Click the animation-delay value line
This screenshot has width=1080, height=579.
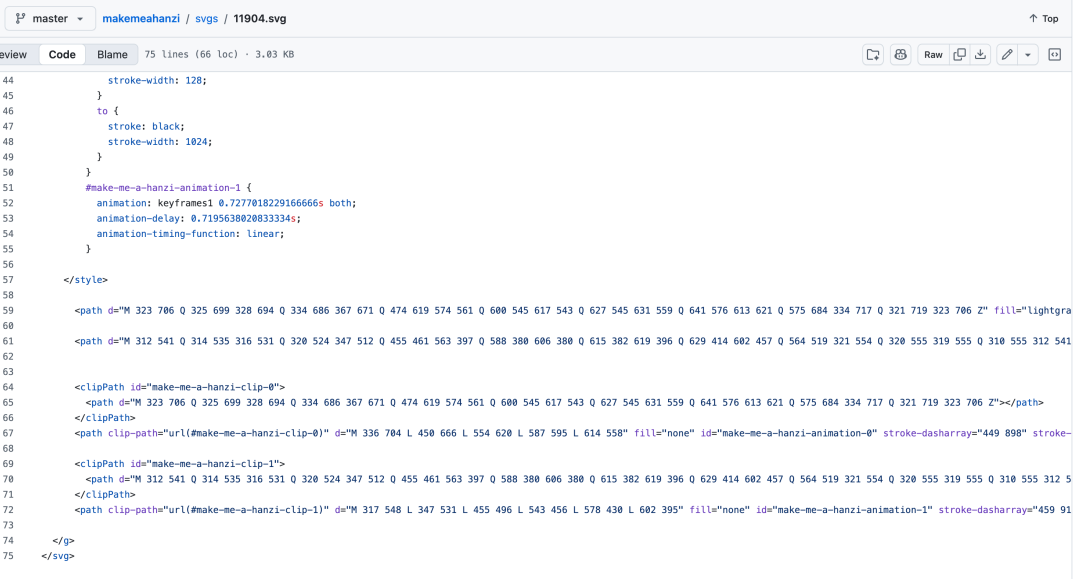pyautogui.click(x=198, y=218)
